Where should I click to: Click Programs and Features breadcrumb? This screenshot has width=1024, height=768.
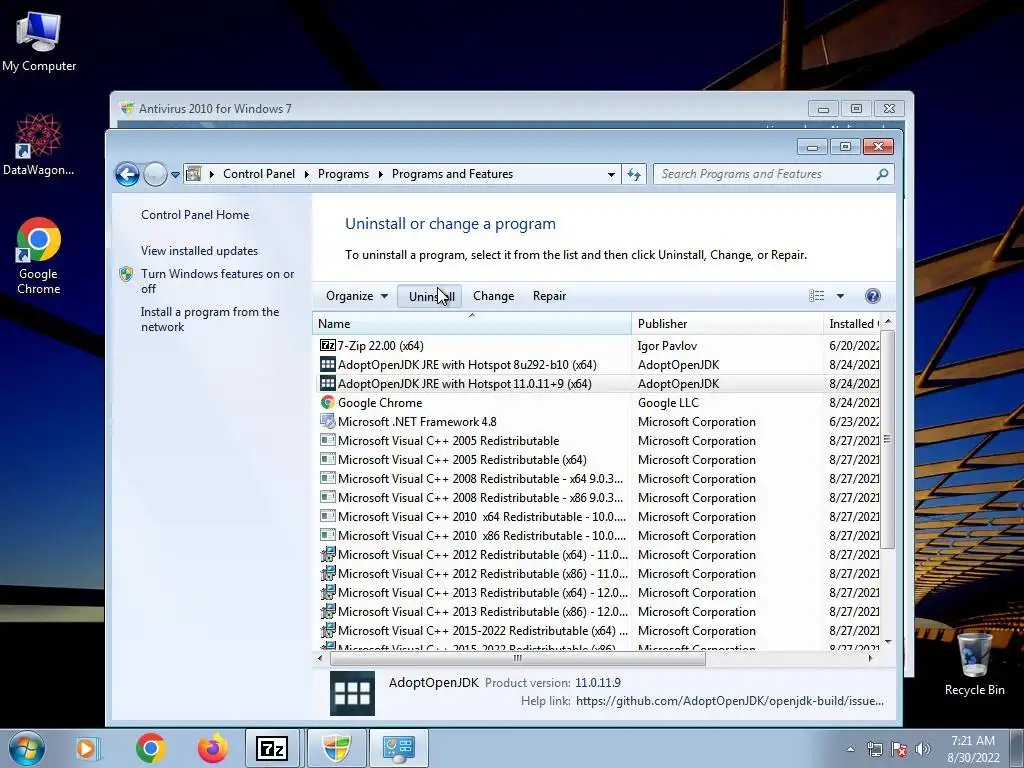(x=452, y=174)
